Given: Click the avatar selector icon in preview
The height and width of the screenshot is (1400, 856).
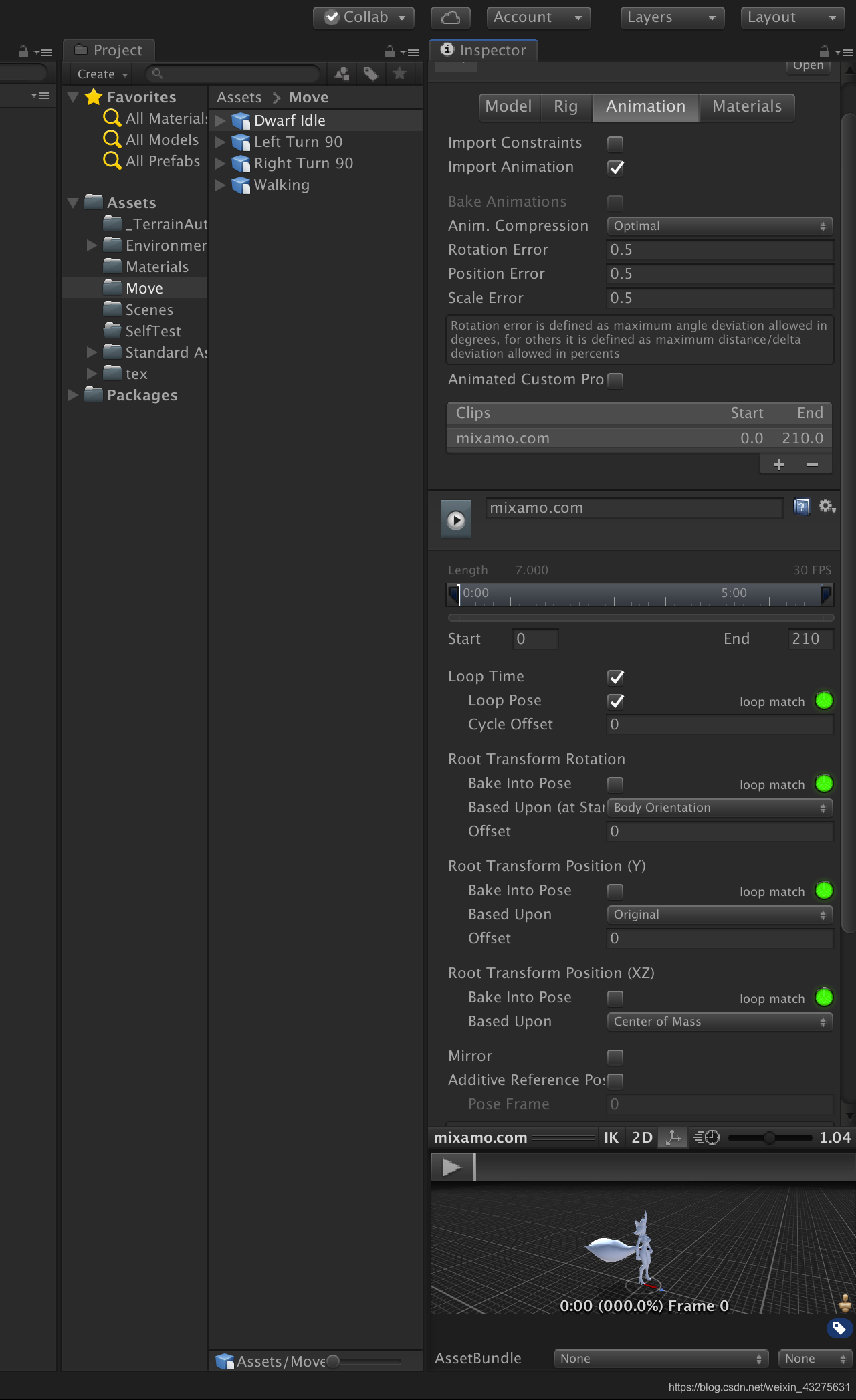Looking at the screenshot, I should (845, 1304).
